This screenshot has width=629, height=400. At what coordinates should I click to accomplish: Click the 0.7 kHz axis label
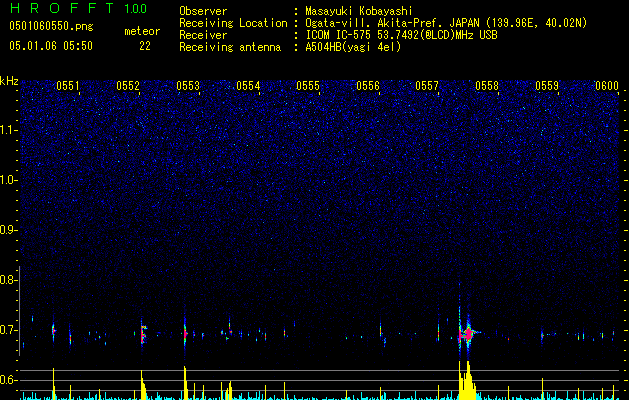coord(8,331)
